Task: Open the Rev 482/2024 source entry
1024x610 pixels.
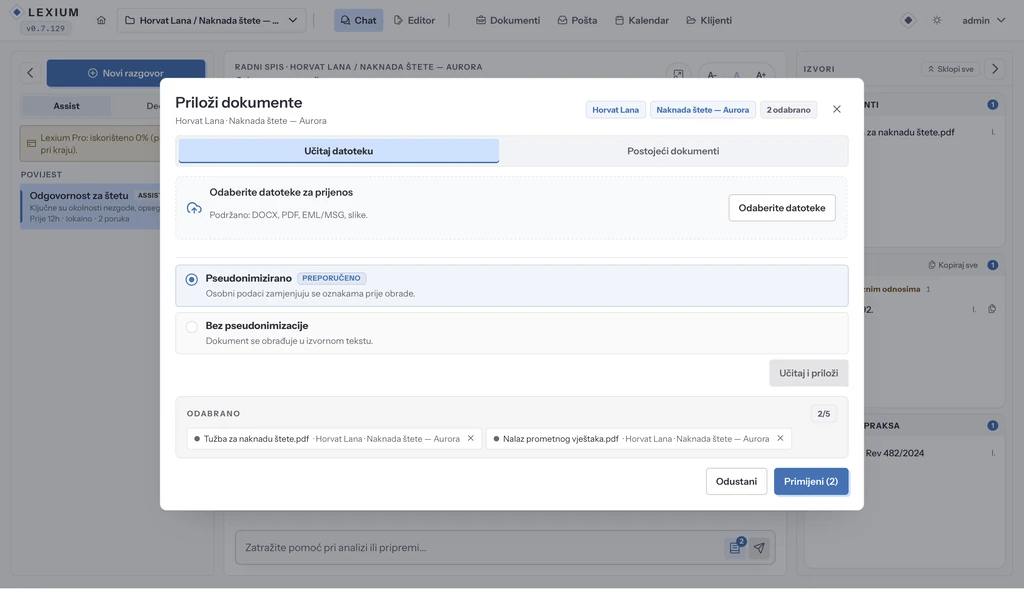Action: (x=895, y=453)
